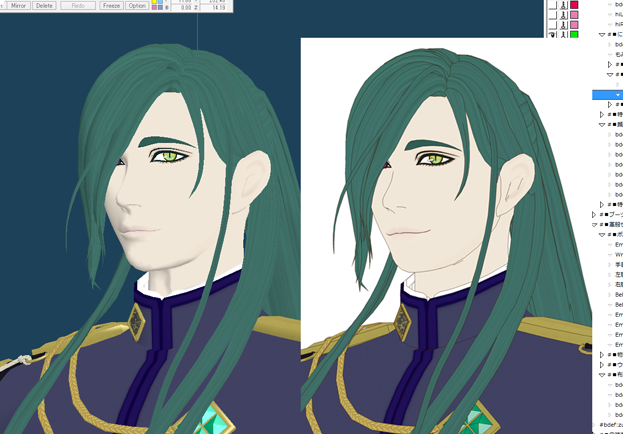Expand the #■ウ group in object tree
The width and height of the screenshot is (623, 434).
602,365
